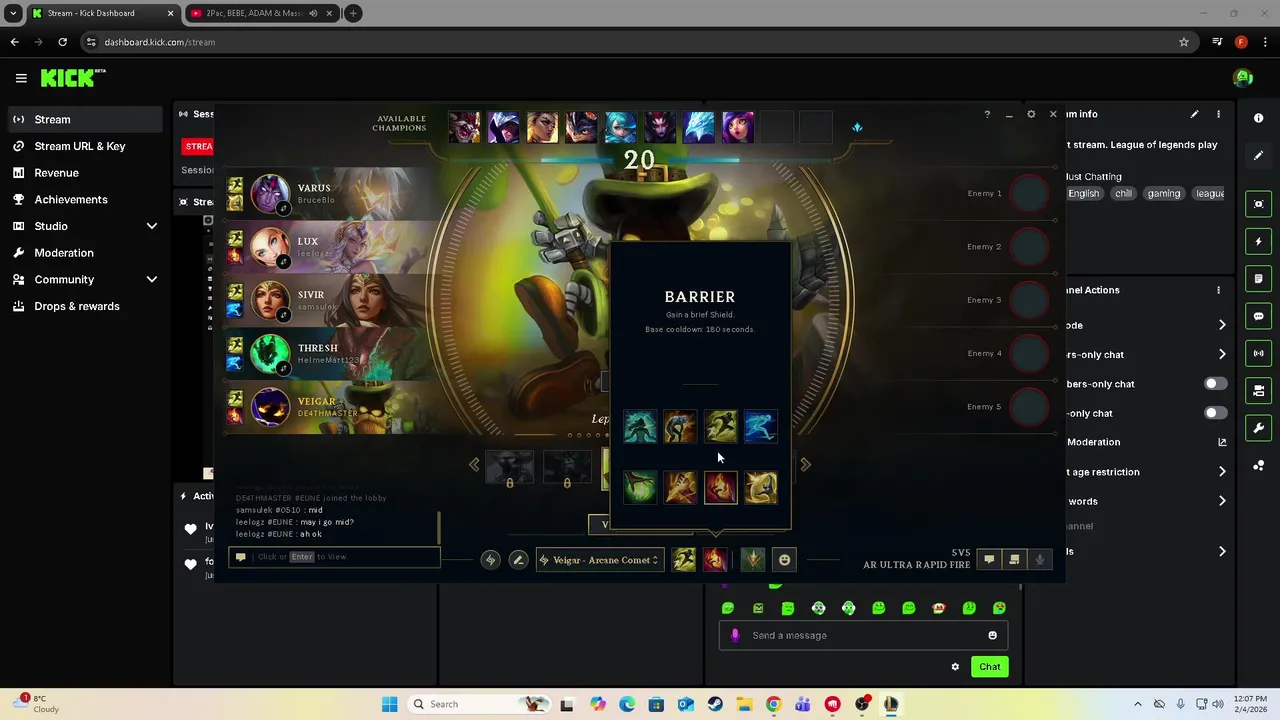
Task: Click the English stream tag
Action: [1084, 194]
